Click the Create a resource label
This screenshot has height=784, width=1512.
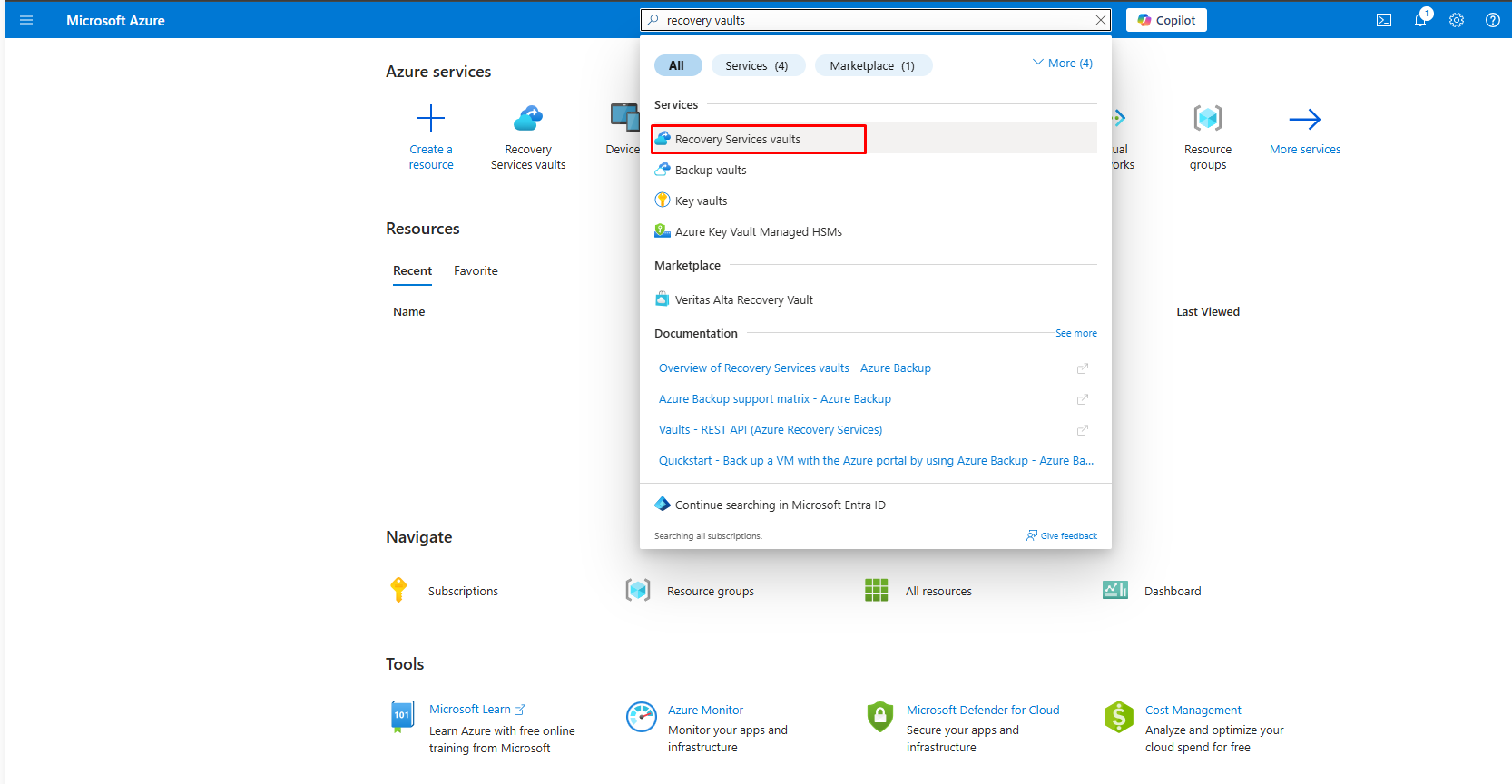[431, 157]
